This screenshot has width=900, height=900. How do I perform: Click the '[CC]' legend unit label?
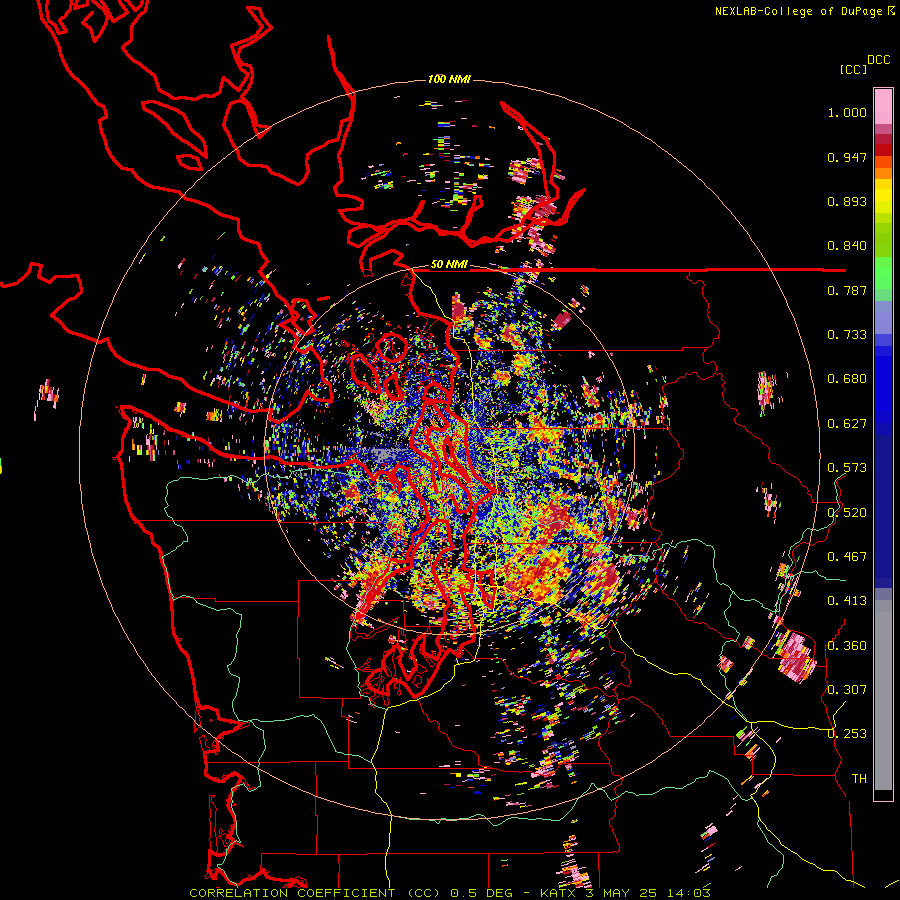pos(854,69)
